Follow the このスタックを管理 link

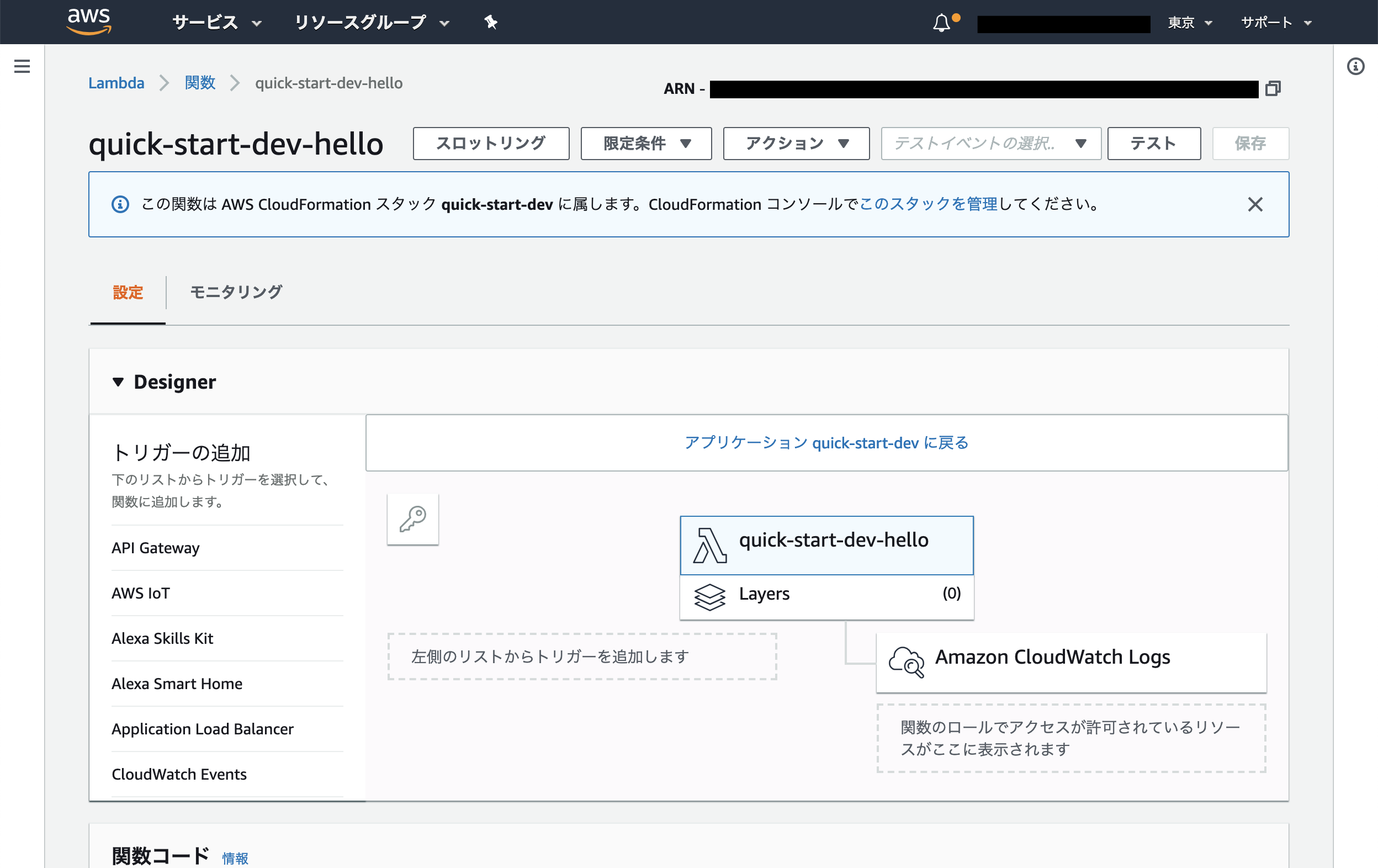[928, 204]
